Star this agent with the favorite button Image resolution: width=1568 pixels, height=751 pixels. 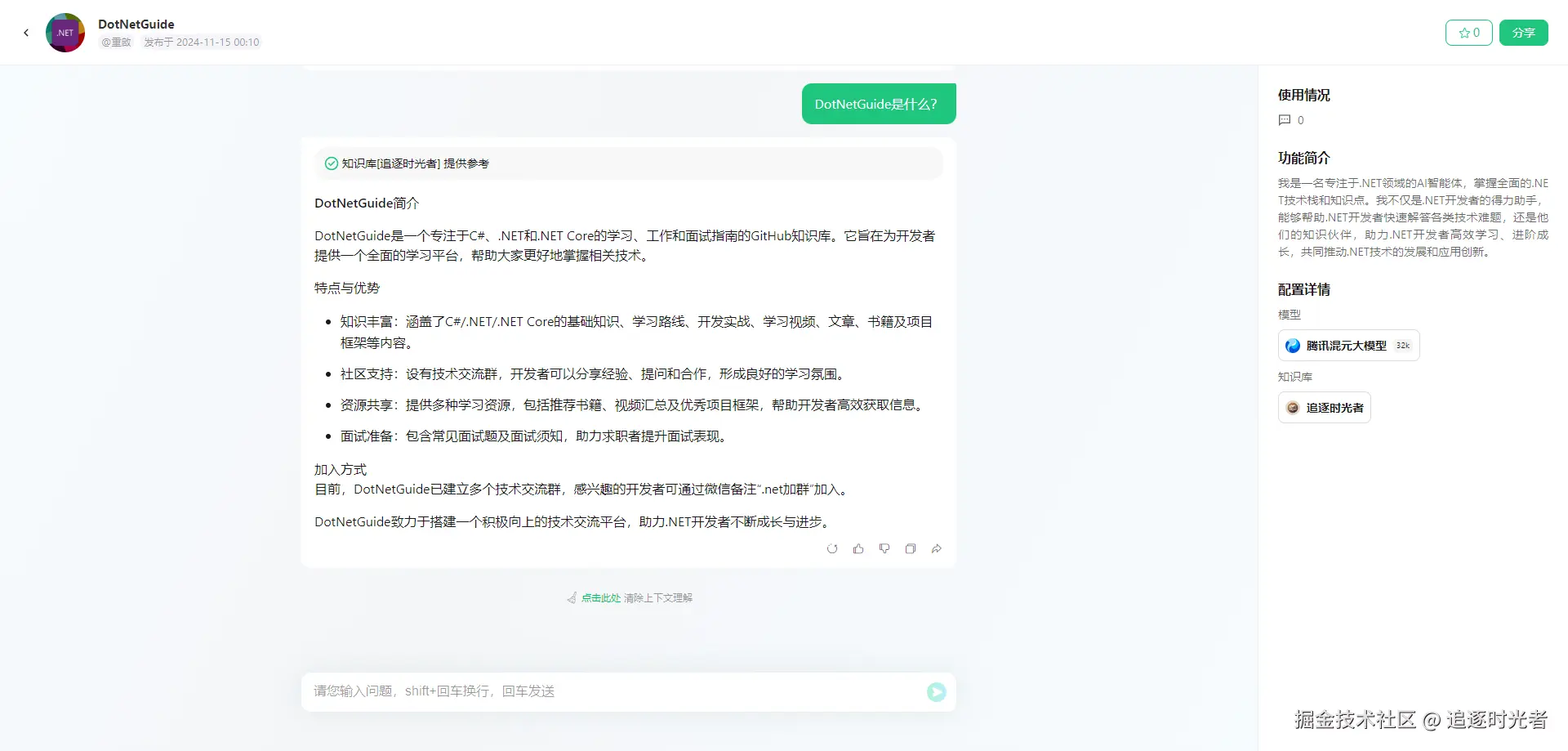tap(1469, 33)
